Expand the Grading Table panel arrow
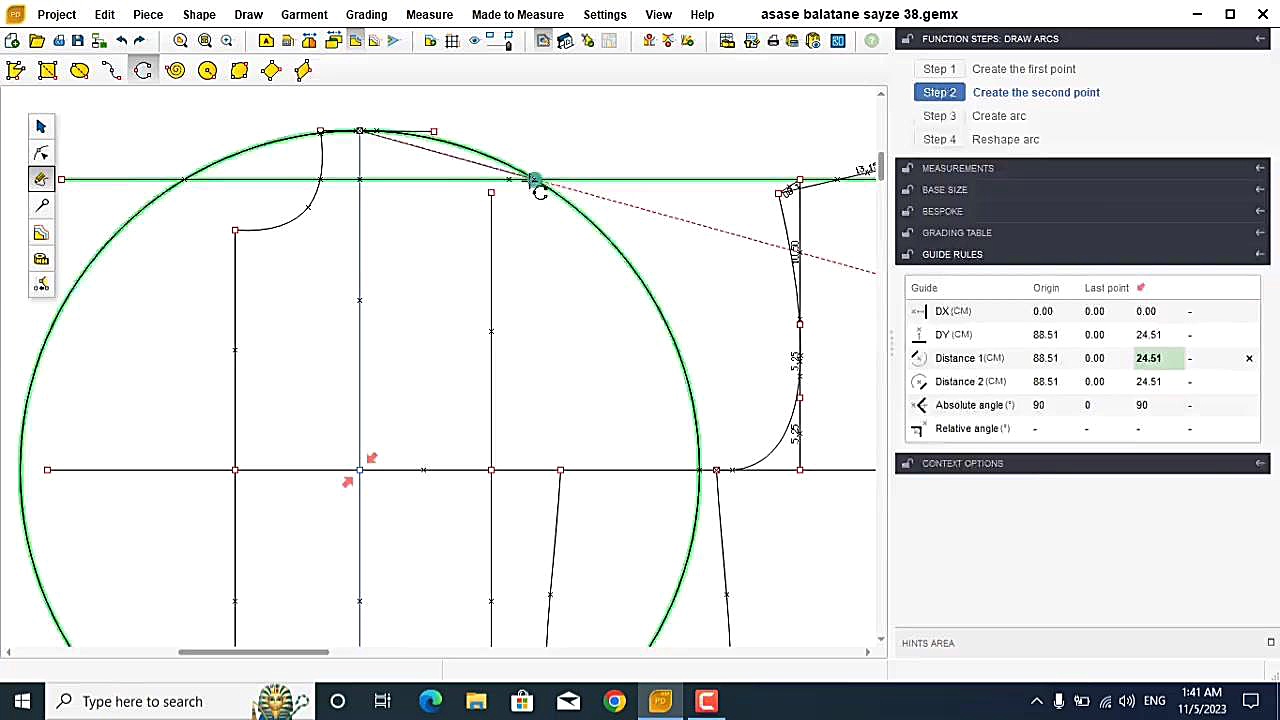The image size is (1280, 720). tap(1260, 233)
